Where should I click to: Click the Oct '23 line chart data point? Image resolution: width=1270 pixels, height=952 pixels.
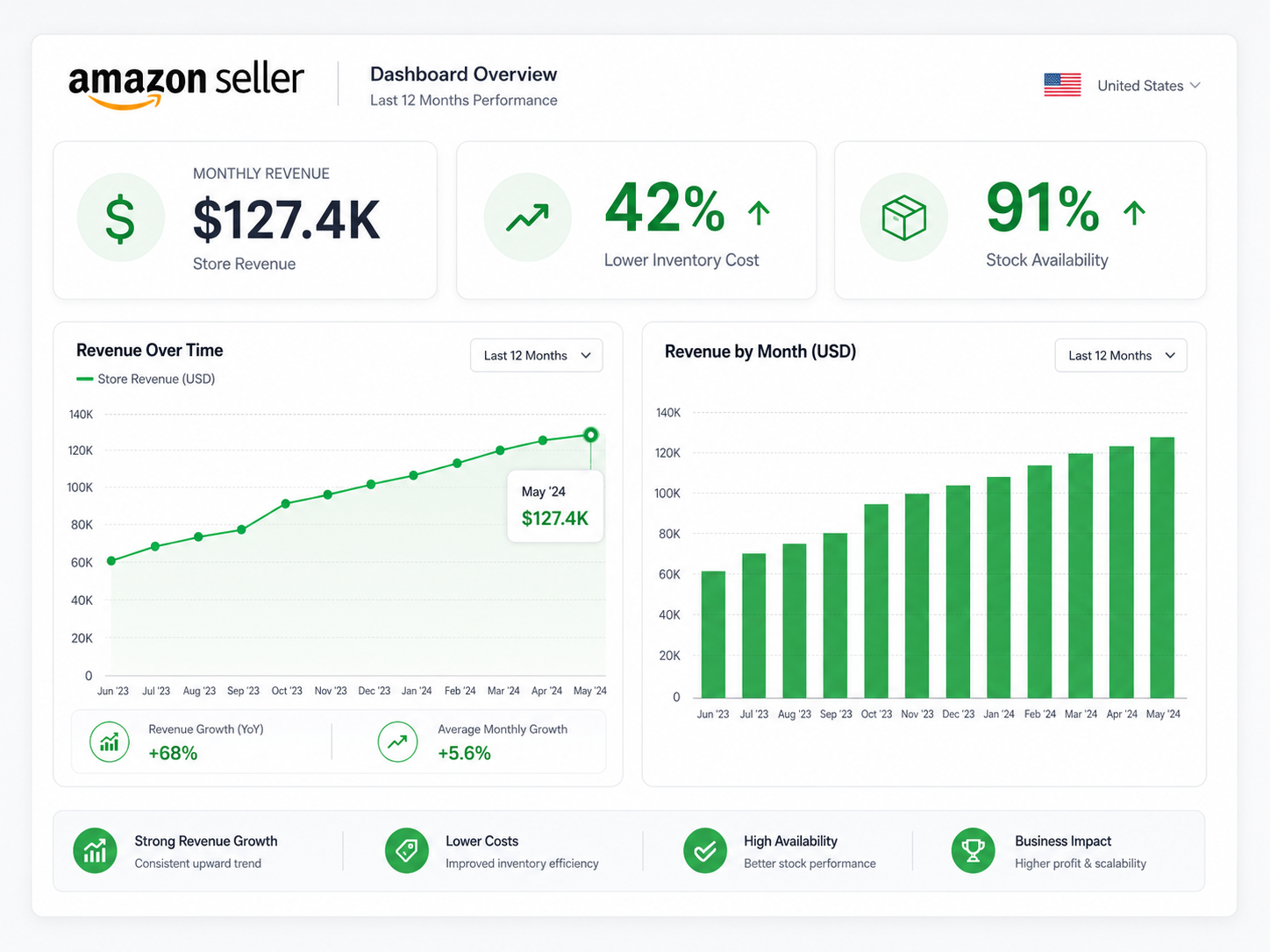(286, 504)
